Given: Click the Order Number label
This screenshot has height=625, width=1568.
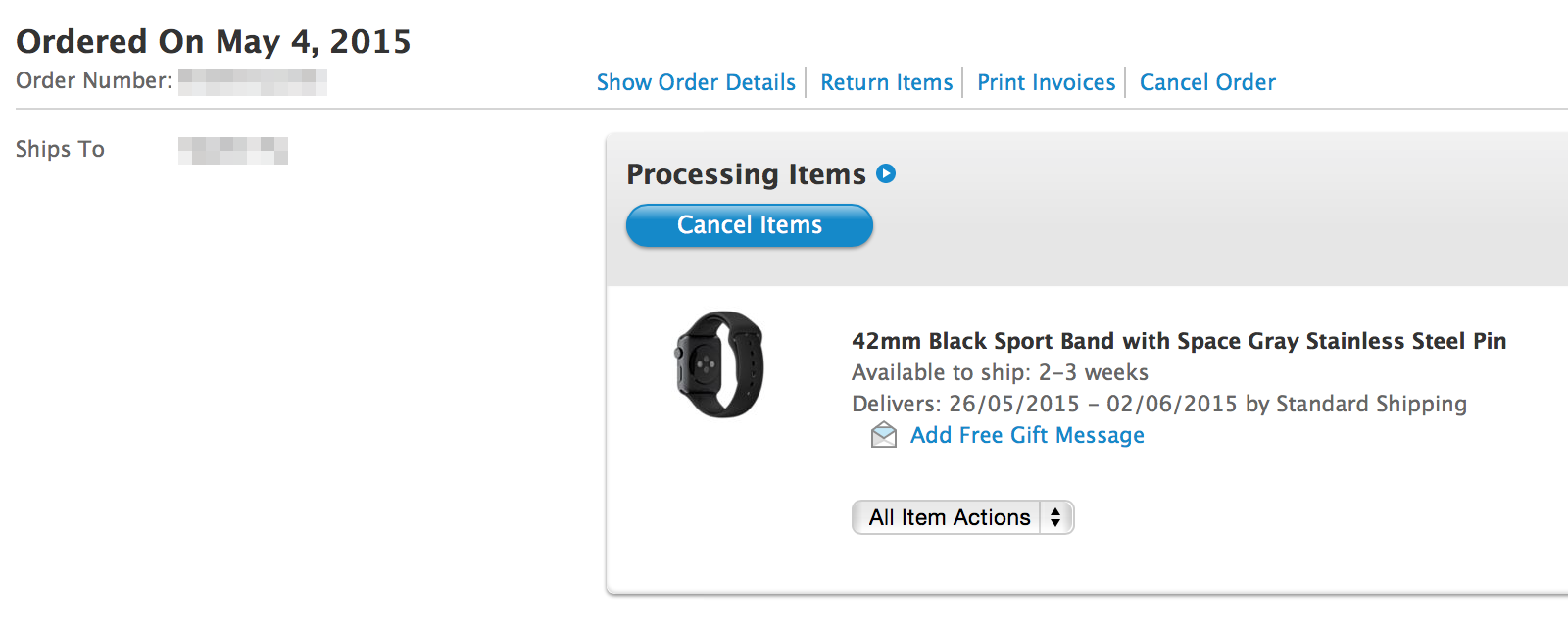Looking at the screenshot, I should [x=94, y=80].
